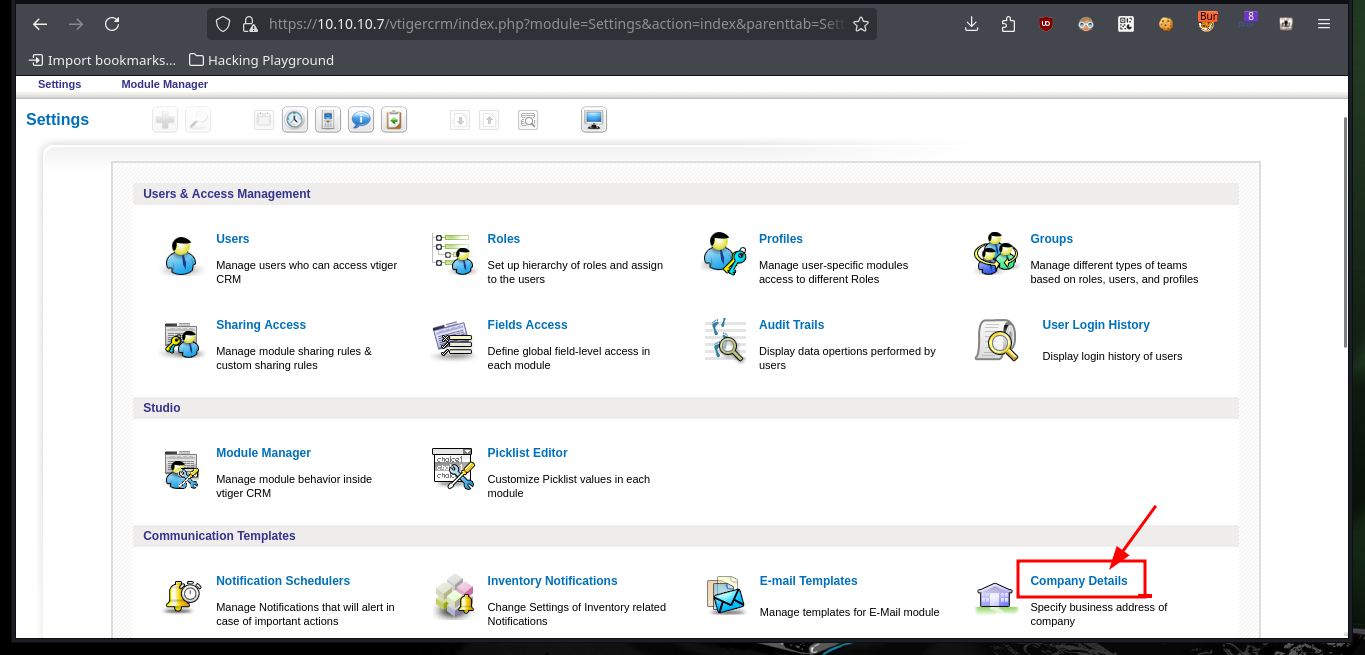Click the find duplicates toolbar icon

tap(528, 120)
